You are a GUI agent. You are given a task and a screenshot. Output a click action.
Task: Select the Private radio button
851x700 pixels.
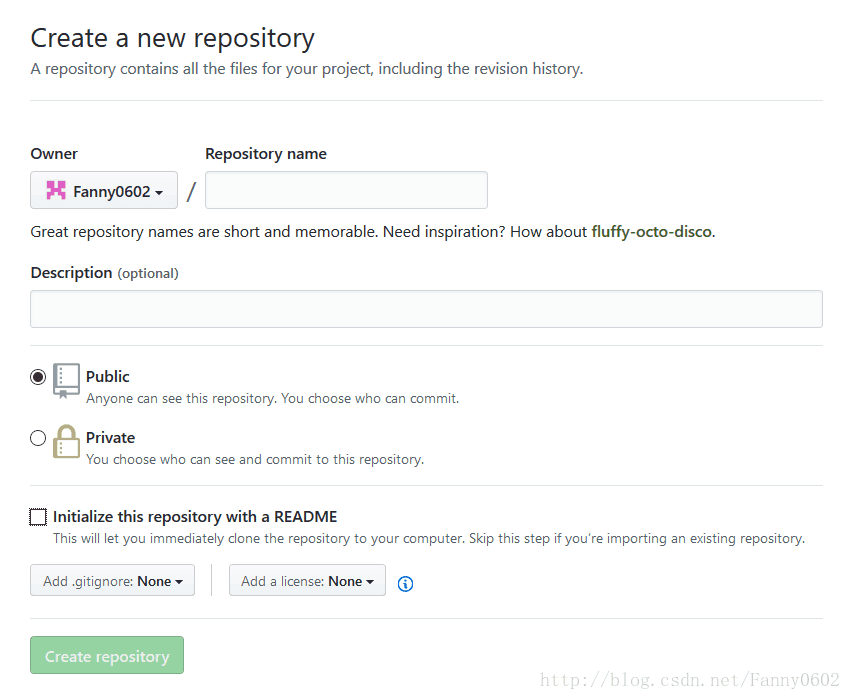(x=38, y=438)
